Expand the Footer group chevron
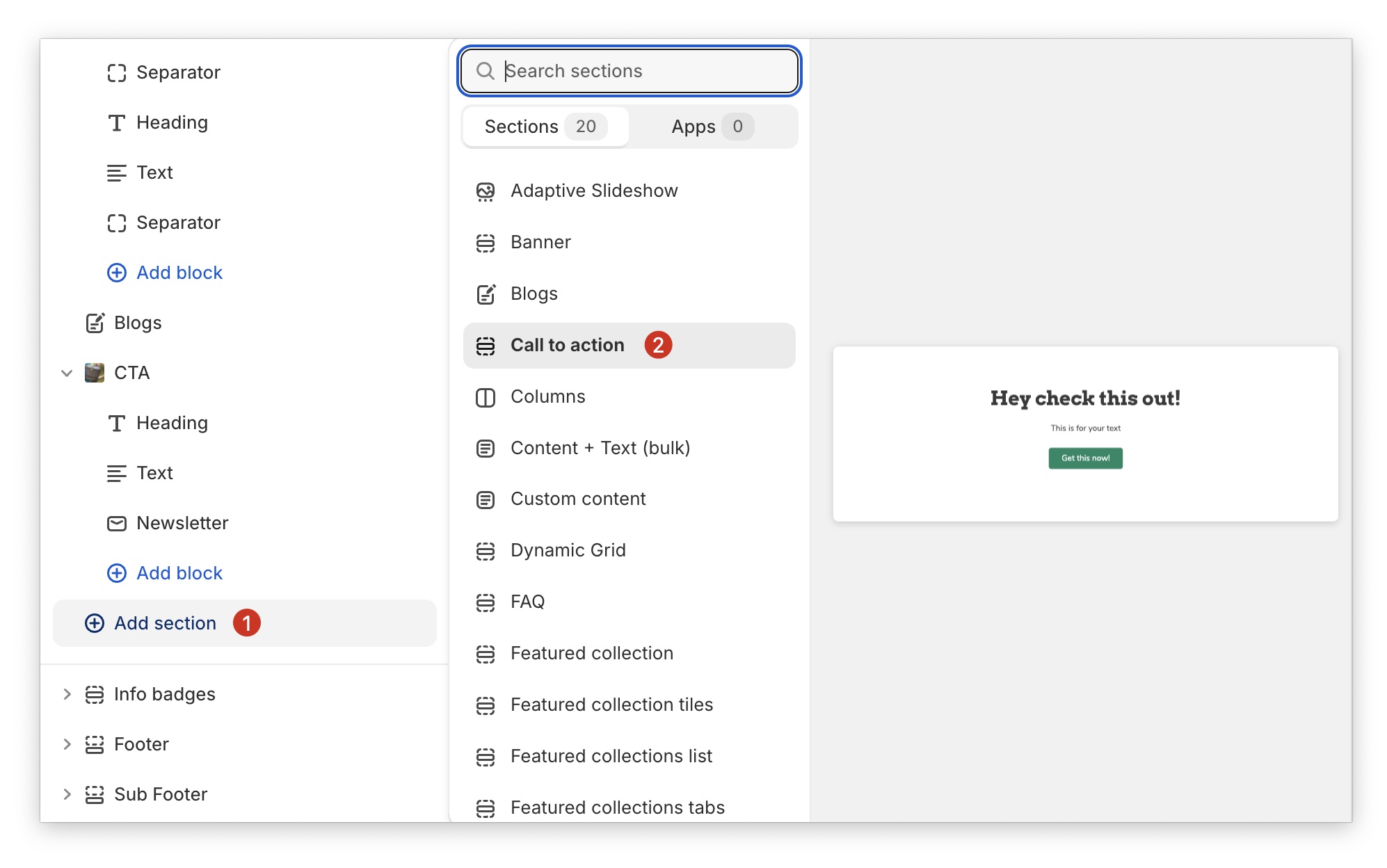The height and width of the screenshot is (868, 1387). (67, 744)
